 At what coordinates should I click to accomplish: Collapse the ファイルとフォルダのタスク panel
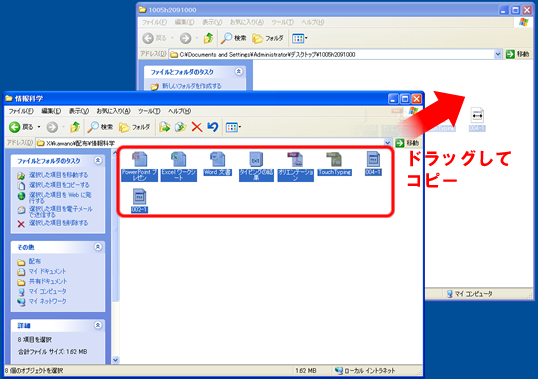(98, 161)
